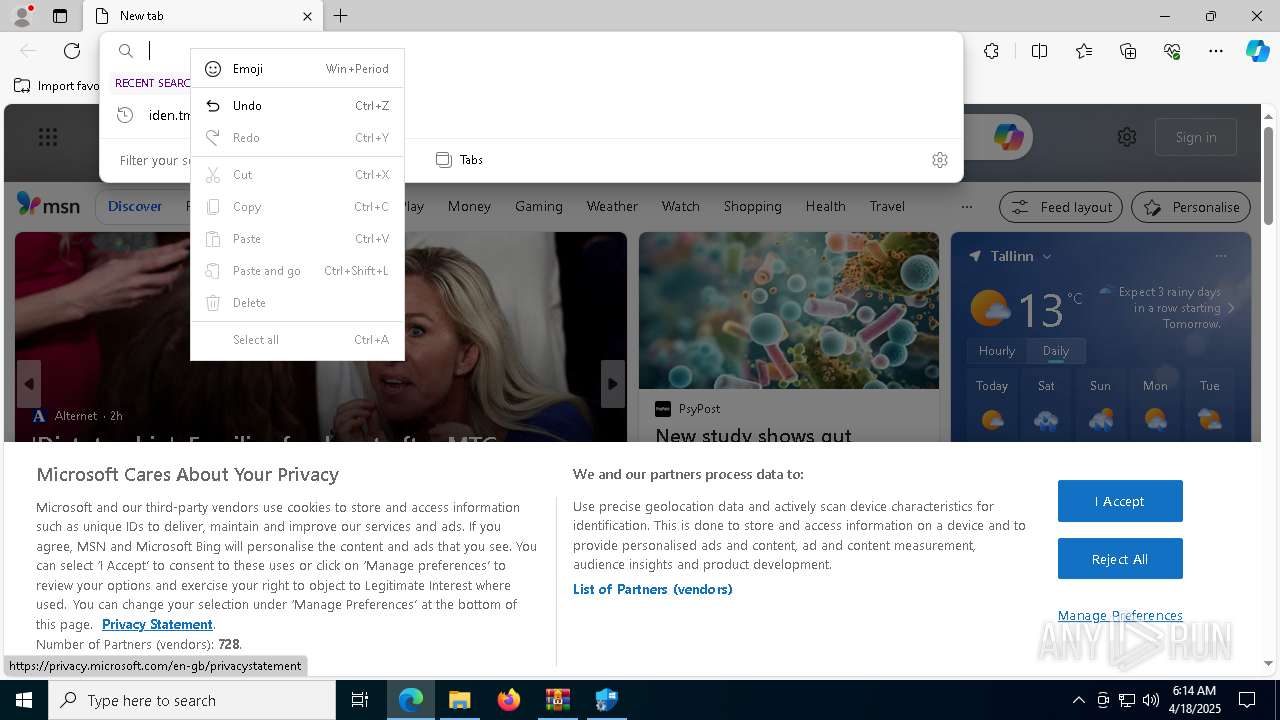The width and height of the screenshot is (1280, 720).
Task: Open the Watch category
Action: click(x=680, y=206)
